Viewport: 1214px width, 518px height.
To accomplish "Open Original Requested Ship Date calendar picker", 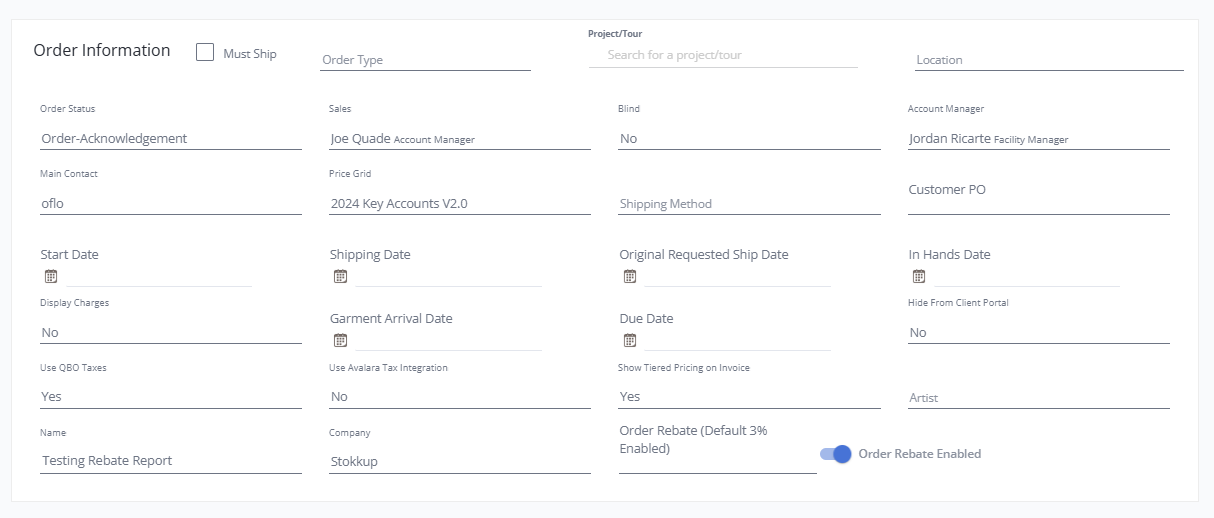I will [x=630, y=277].
